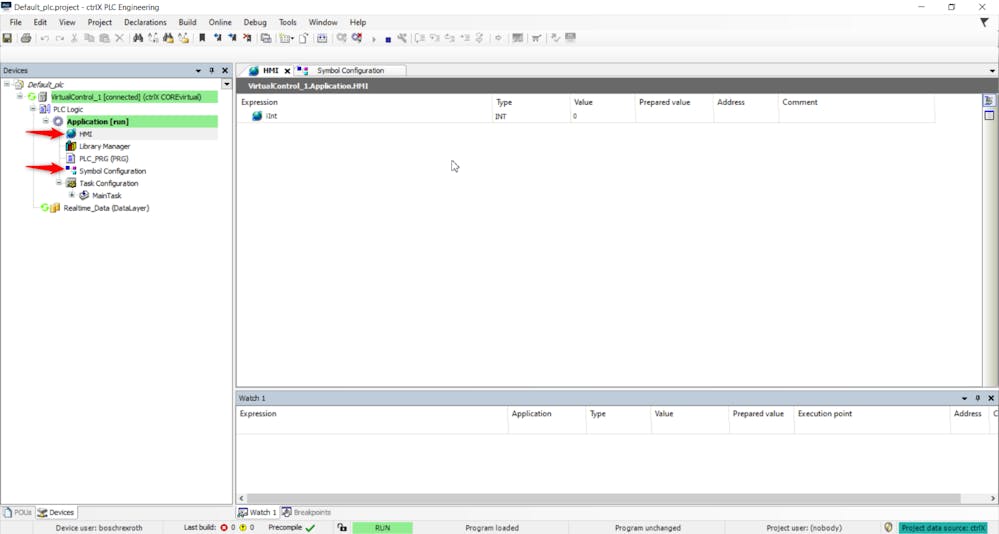
Task: Select the Watch 1 bottom tab
Action: click(x=257, y=512)
